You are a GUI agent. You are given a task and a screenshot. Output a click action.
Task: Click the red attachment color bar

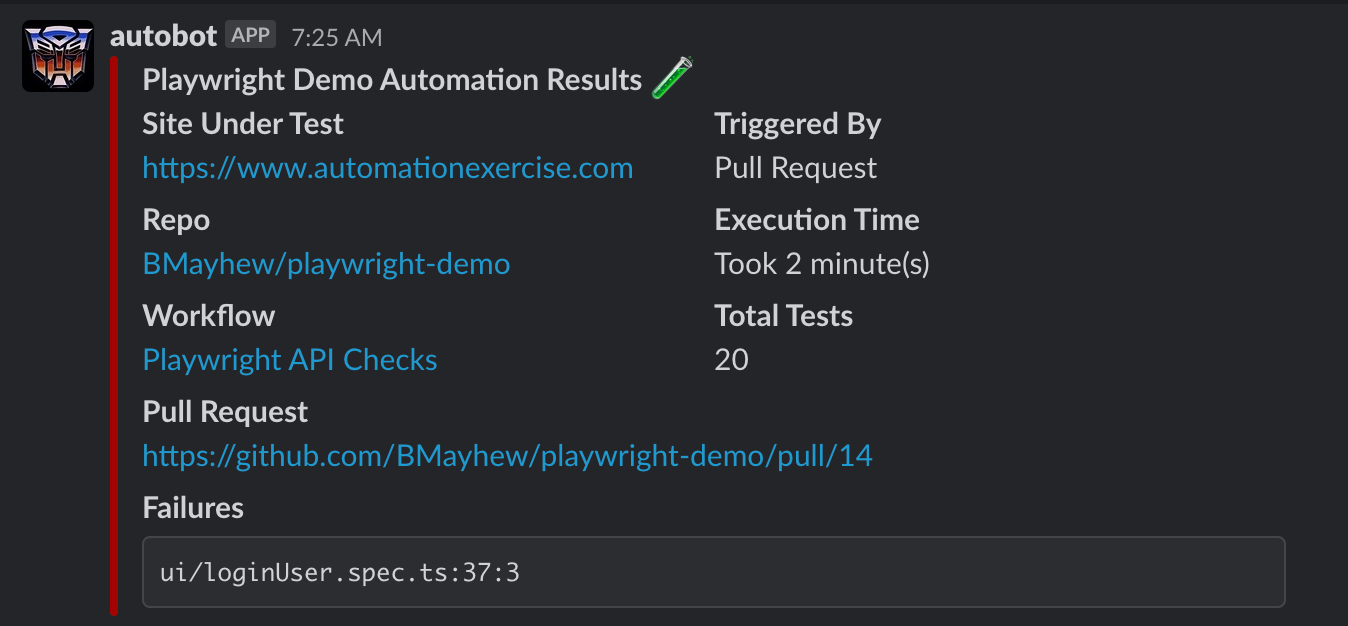(114, 336)
